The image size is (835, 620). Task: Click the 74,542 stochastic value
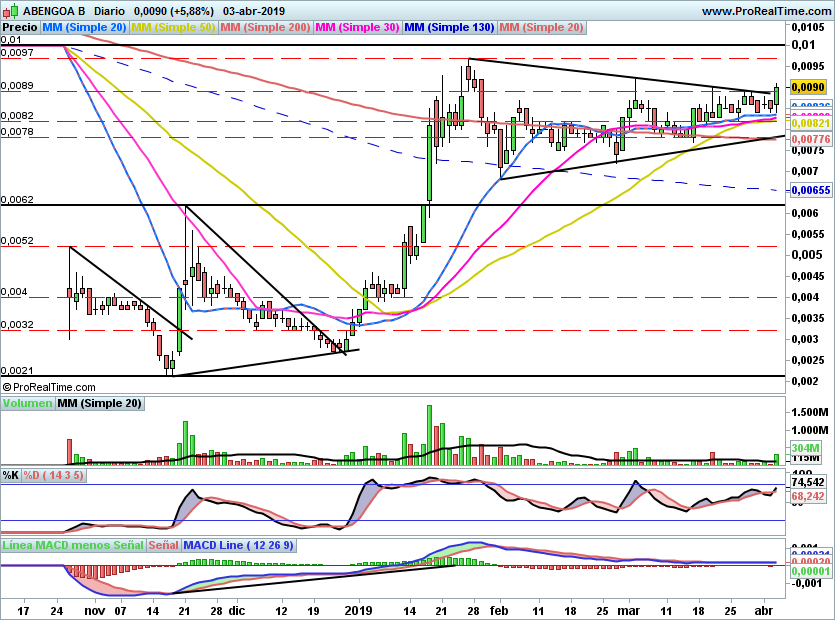tap(808, 483)
